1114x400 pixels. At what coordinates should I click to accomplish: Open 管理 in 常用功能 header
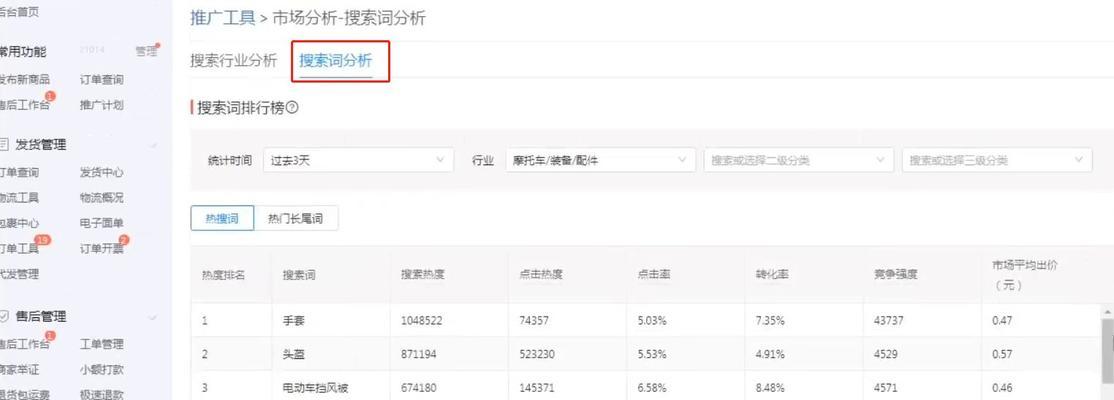146,51
